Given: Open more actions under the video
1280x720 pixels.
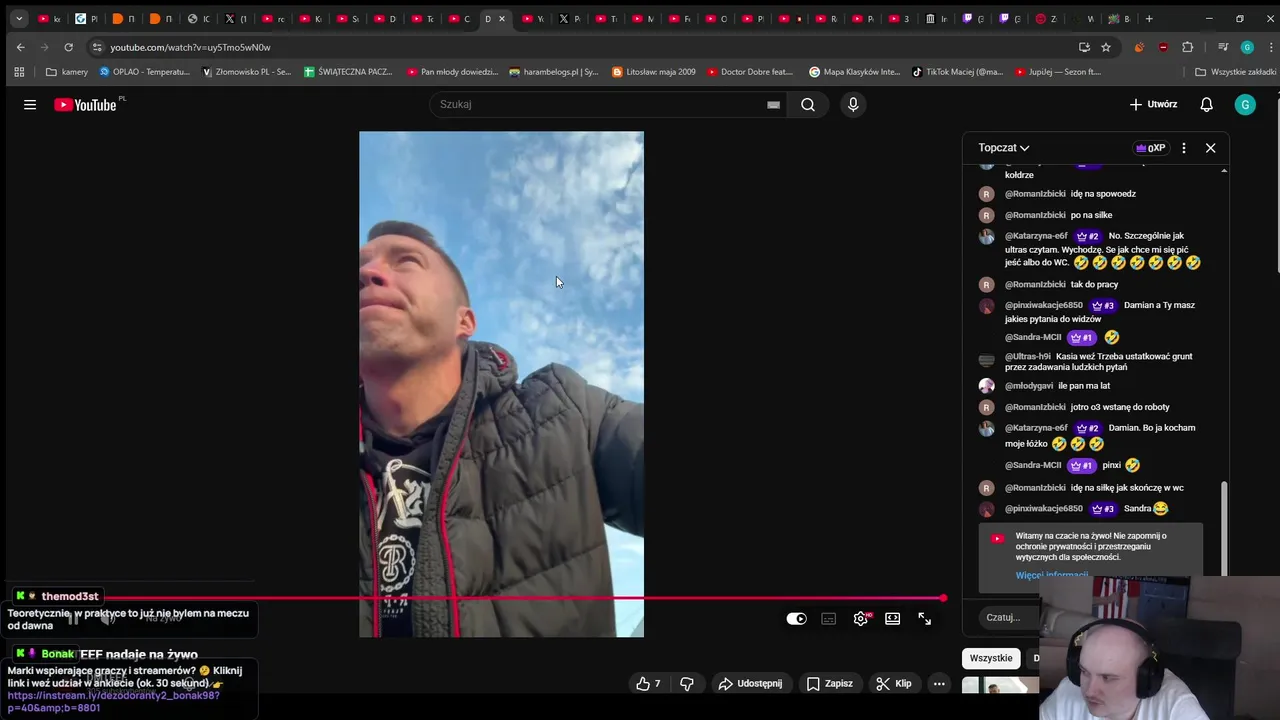Looking at the screenshot, I should (x=939, y=684).
